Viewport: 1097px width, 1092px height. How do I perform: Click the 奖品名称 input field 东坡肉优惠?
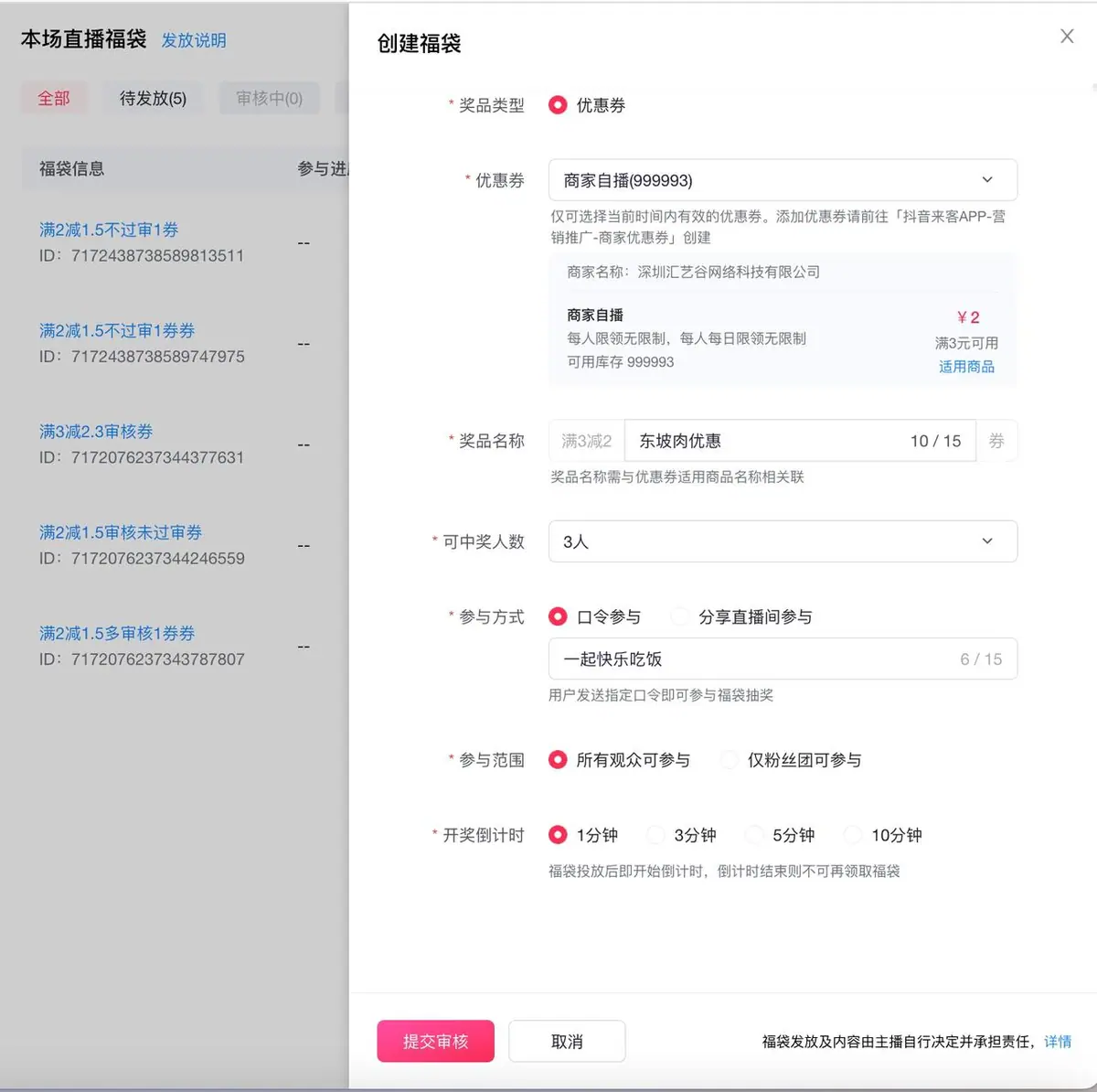coord(800,441)
